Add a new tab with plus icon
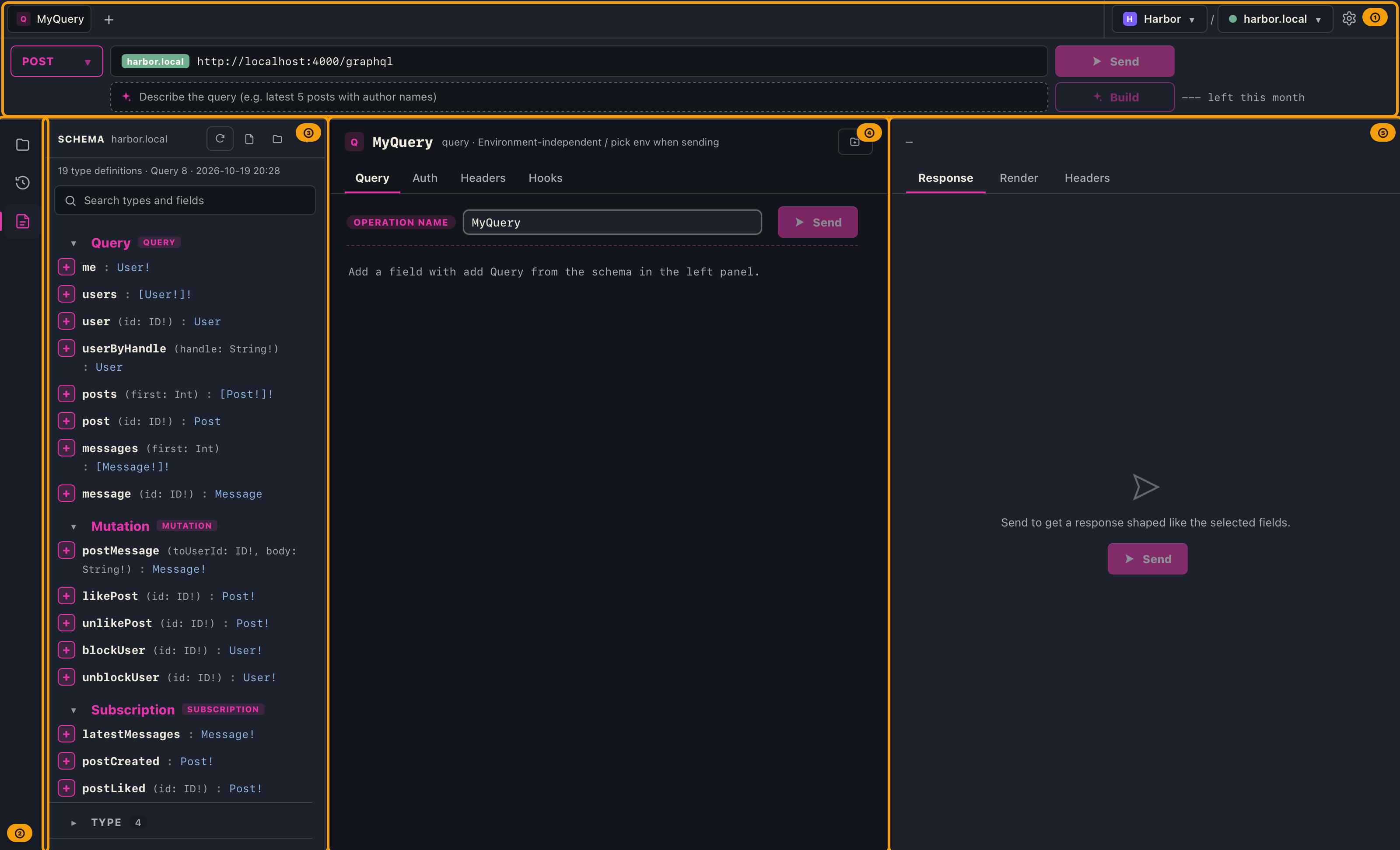 [109, 20]
